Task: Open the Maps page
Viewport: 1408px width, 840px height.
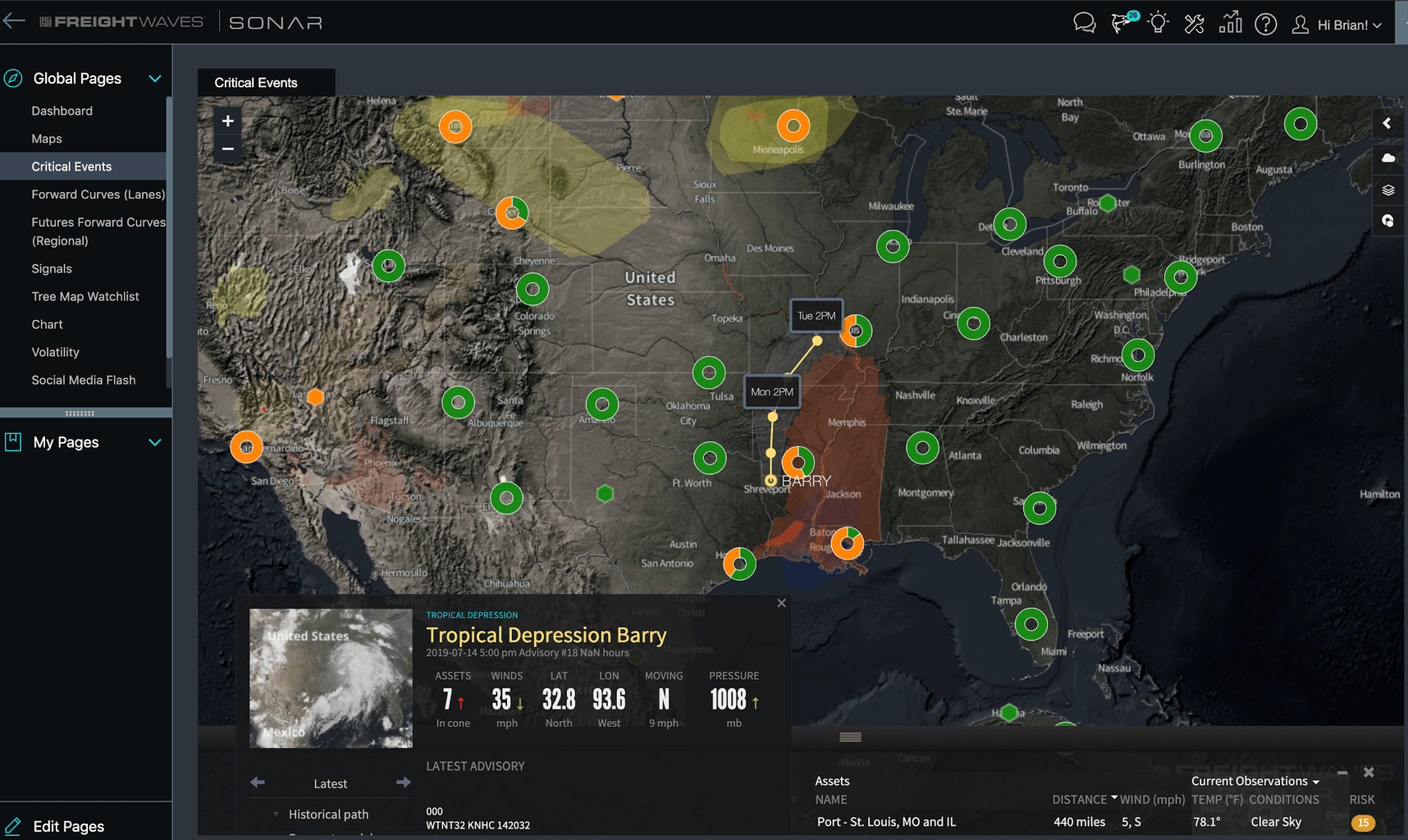Action: [47, 139]
